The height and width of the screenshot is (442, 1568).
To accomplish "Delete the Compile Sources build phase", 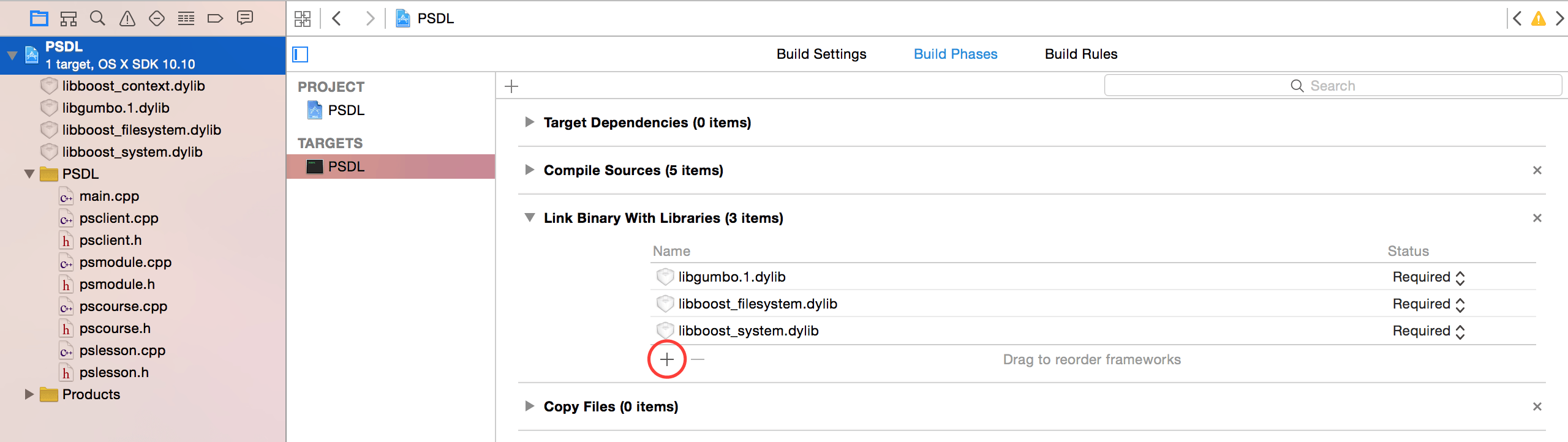I will tap(1537, 170).
